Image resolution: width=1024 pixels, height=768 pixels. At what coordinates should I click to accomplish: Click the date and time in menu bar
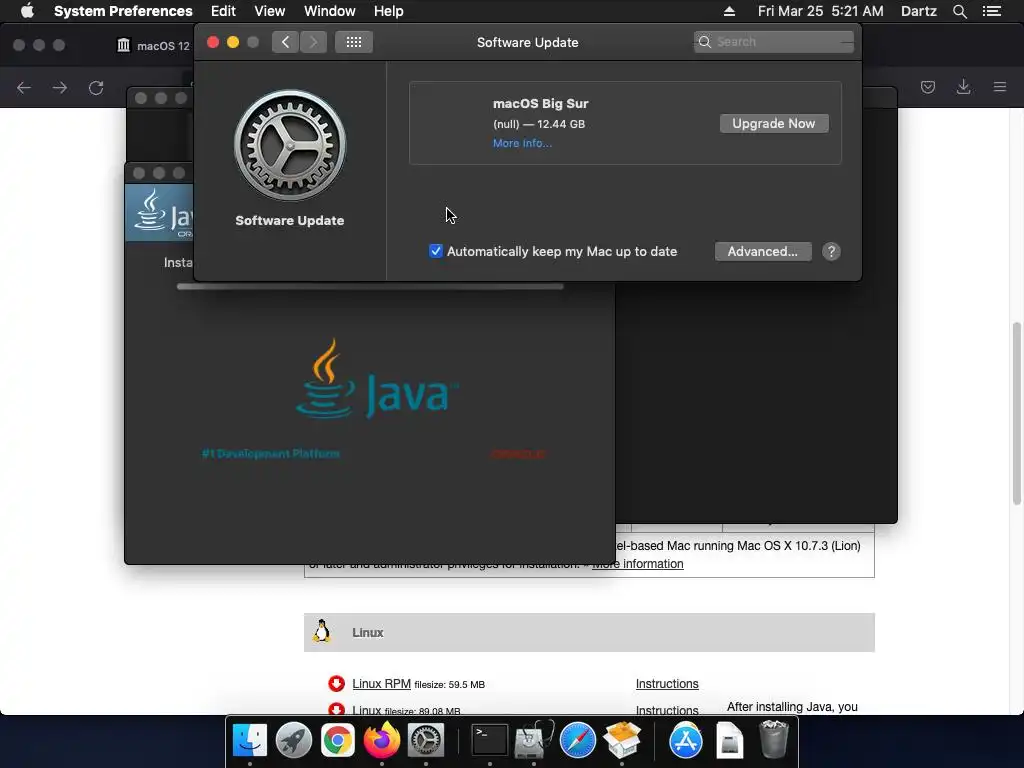point(820,11)
